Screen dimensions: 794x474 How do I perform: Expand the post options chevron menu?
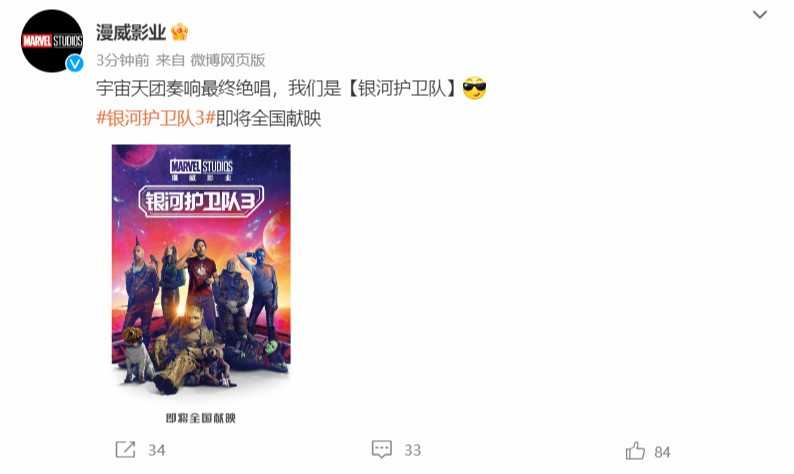[x=760, y=15]
